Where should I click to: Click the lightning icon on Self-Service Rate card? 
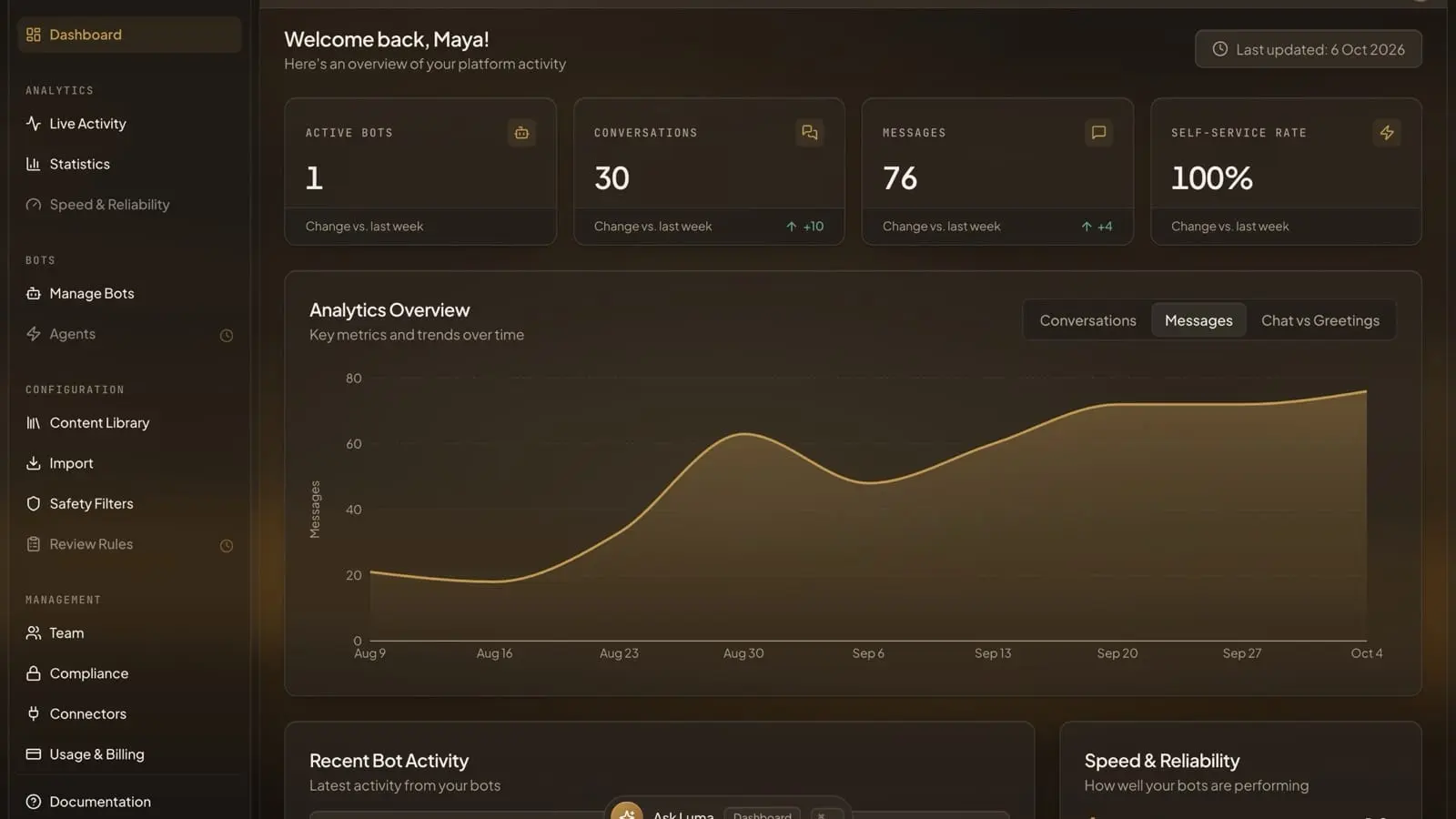[1387, 133]
